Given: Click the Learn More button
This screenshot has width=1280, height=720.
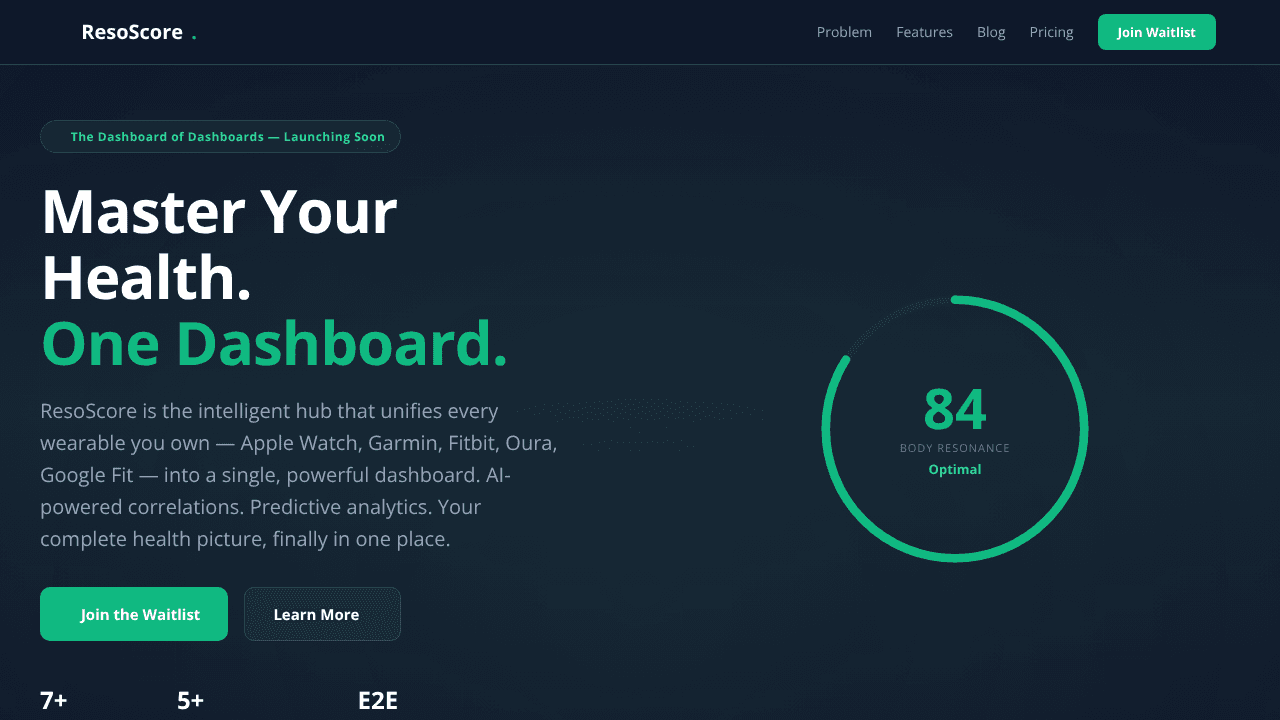Looking at the screenshot, I should [322, 614].
